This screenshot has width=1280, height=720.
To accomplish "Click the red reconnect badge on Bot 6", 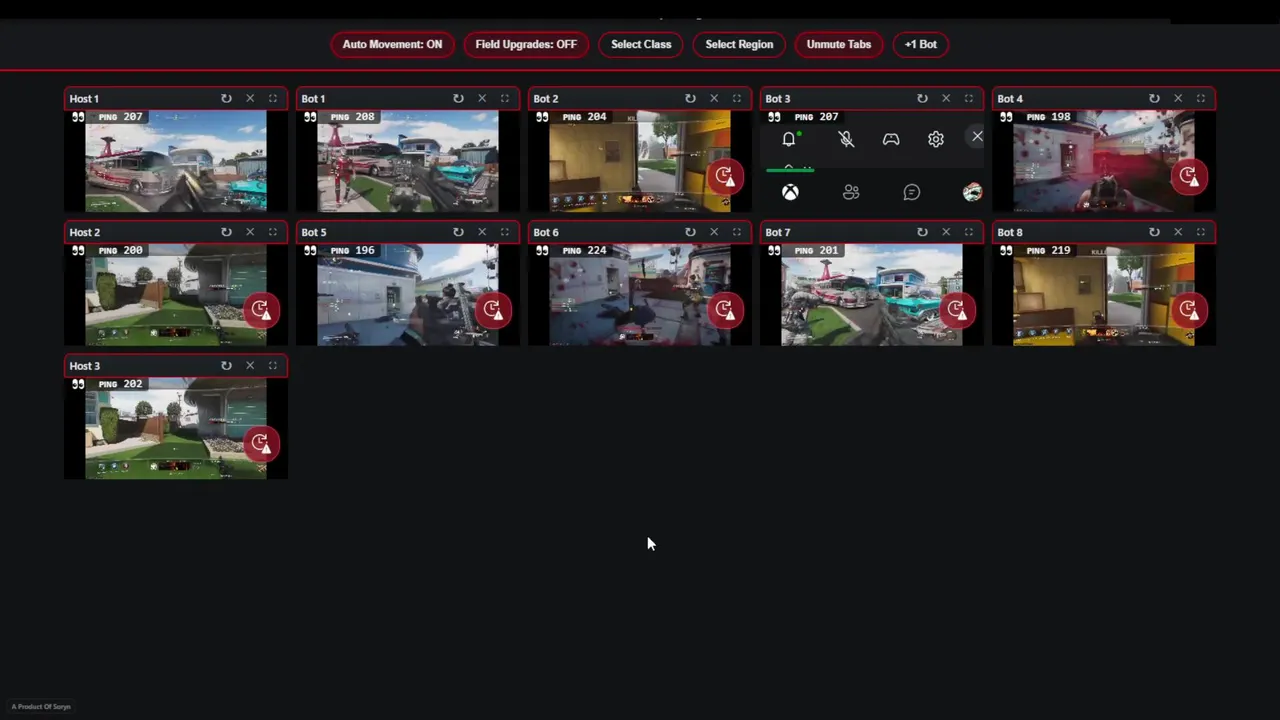I will [724, 310].
